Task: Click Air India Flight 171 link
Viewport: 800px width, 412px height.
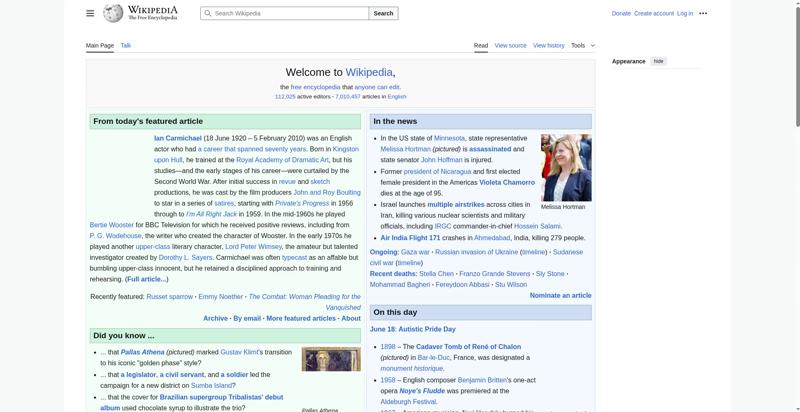Action: coord(410,238)
